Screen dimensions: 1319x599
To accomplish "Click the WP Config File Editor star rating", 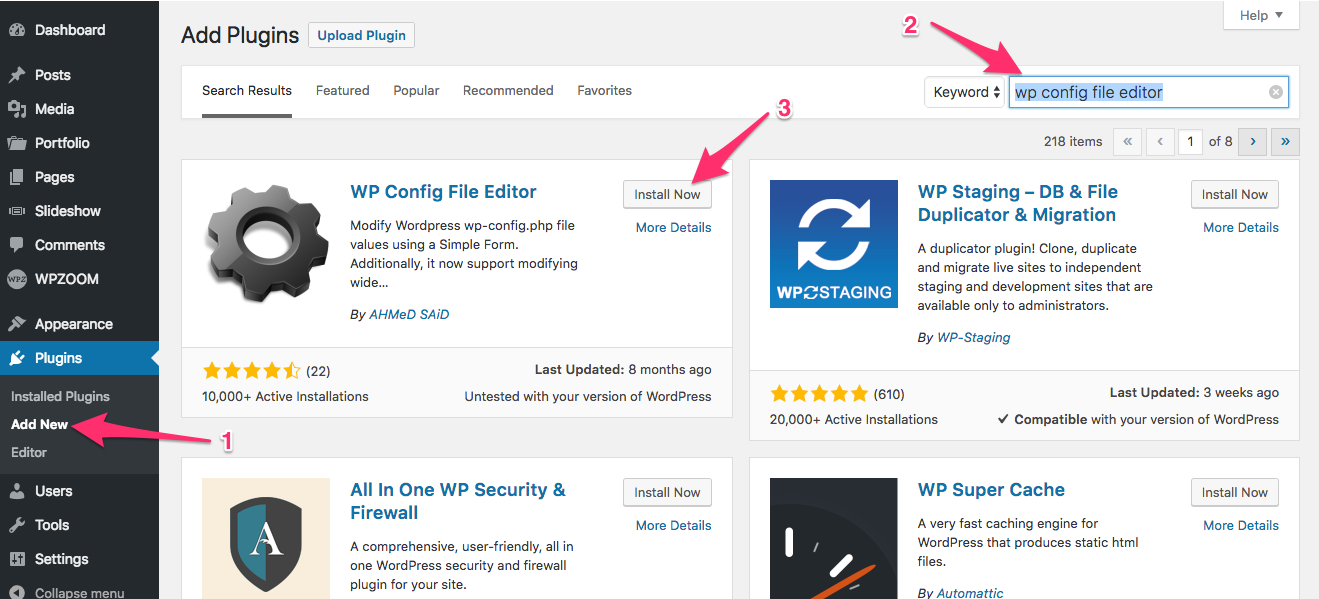I will point(251,371).
